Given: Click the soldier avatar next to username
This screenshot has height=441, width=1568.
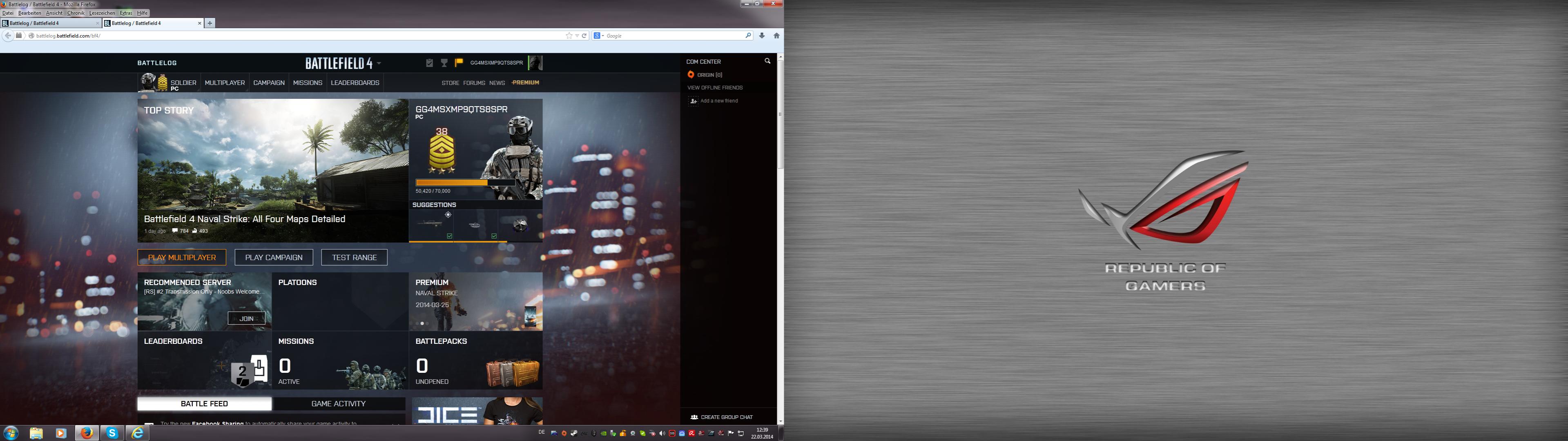Looking at the screenshot, I should 535,62.
